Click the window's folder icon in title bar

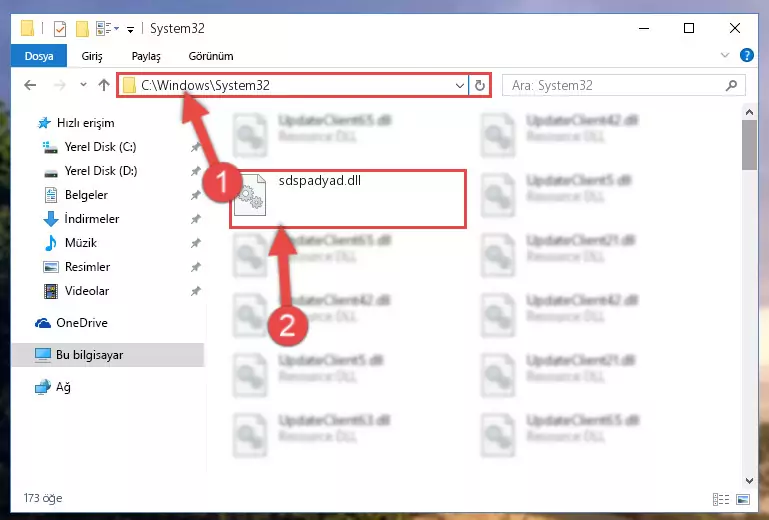[x=27, y=28]
